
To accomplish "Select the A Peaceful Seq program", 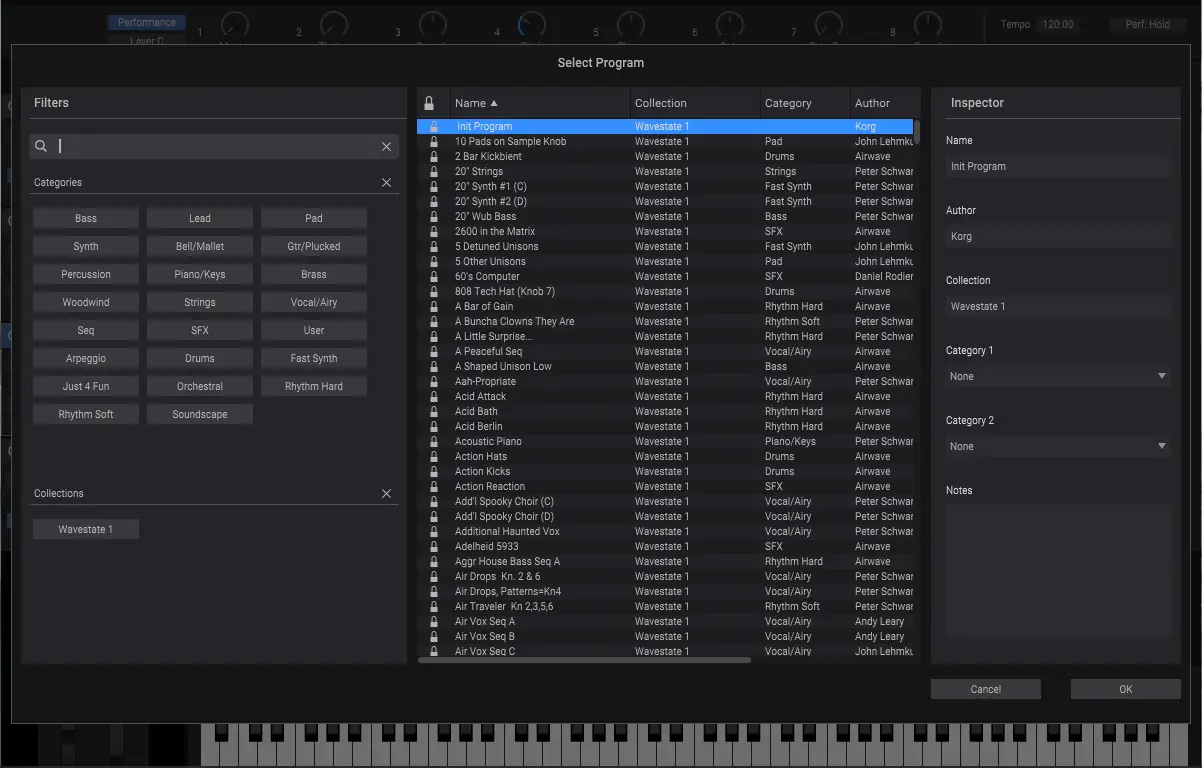I will tap(665, 352).
